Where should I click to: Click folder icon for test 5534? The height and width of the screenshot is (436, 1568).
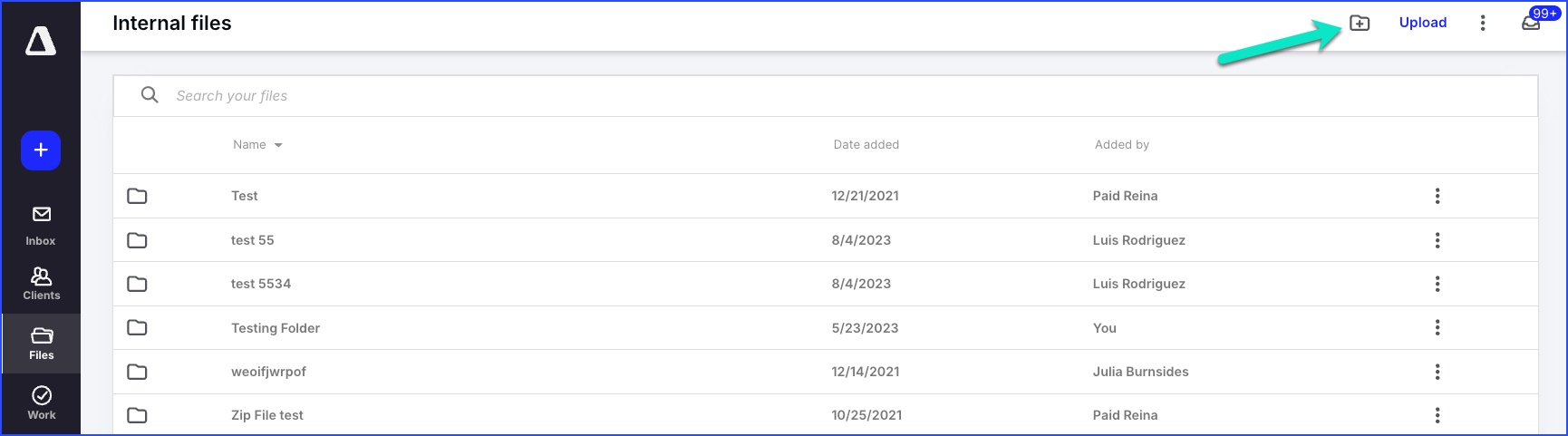tap(137, 284)
